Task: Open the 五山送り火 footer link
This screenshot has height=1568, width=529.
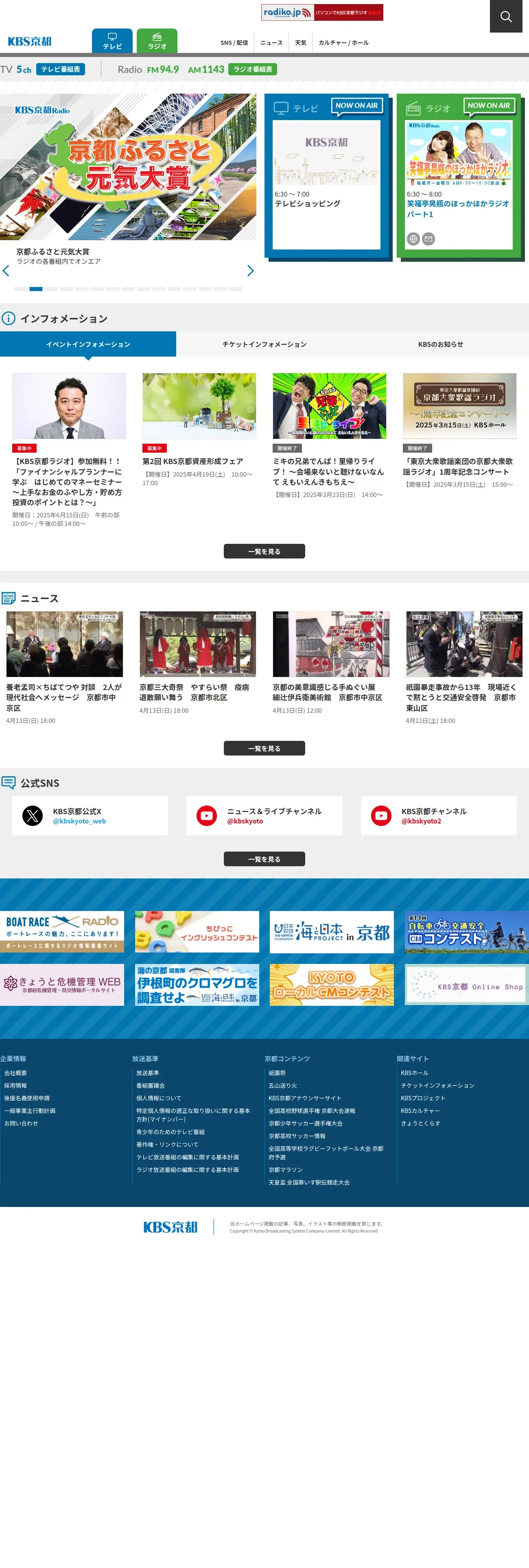Action: [x=282, y=1086]
